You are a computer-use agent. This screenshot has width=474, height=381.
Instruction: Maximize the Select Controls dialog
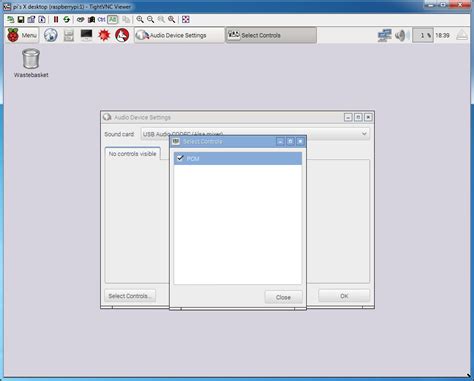(x=290, y=142)
